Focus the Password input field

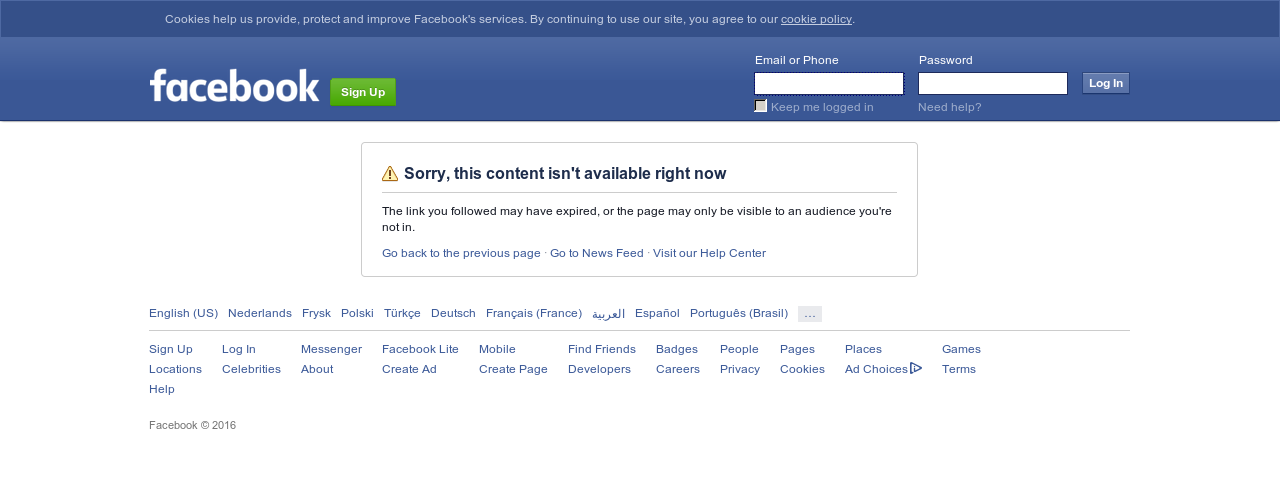[x=993, y=83]
